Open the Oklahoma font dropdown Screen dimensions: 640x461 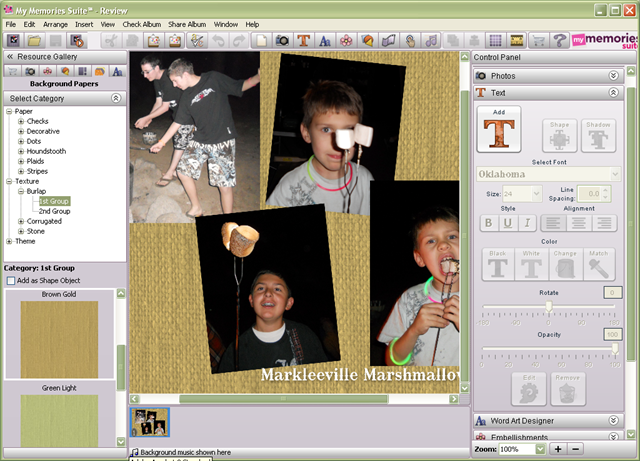tap(549, 174)
